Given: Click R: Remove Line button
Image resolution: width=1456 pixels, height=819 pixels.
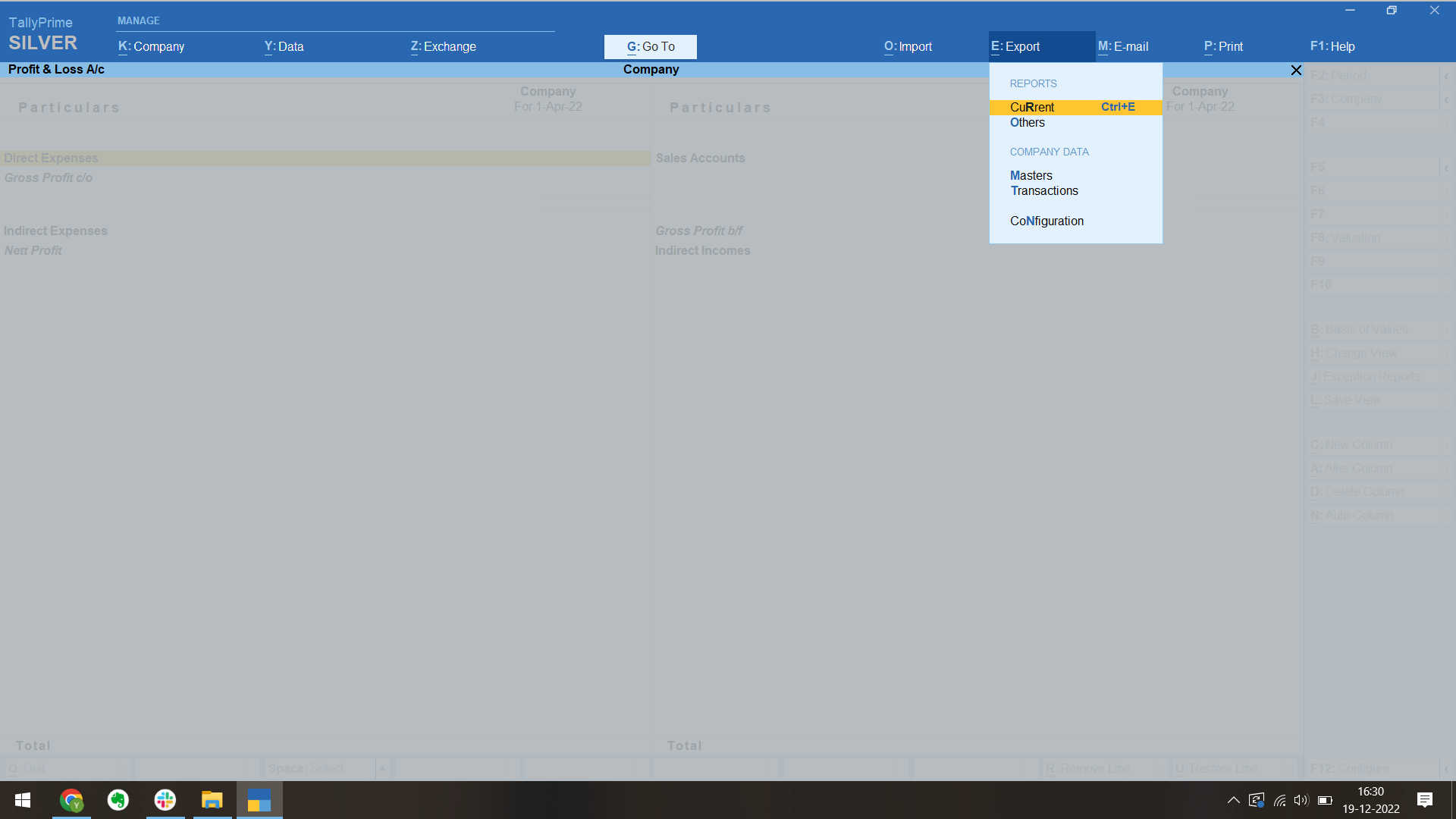Looking at the screenshot, I should coord(1104,768).
